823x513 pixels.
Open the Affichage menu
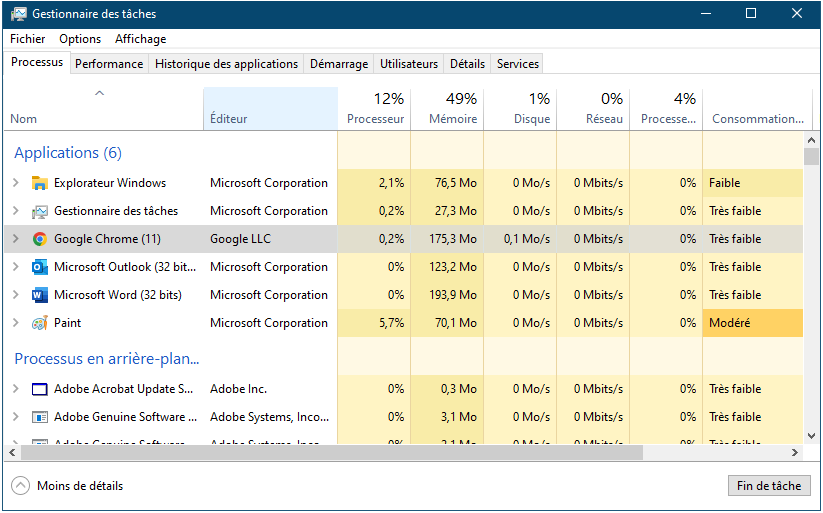(x=141, y=39)
